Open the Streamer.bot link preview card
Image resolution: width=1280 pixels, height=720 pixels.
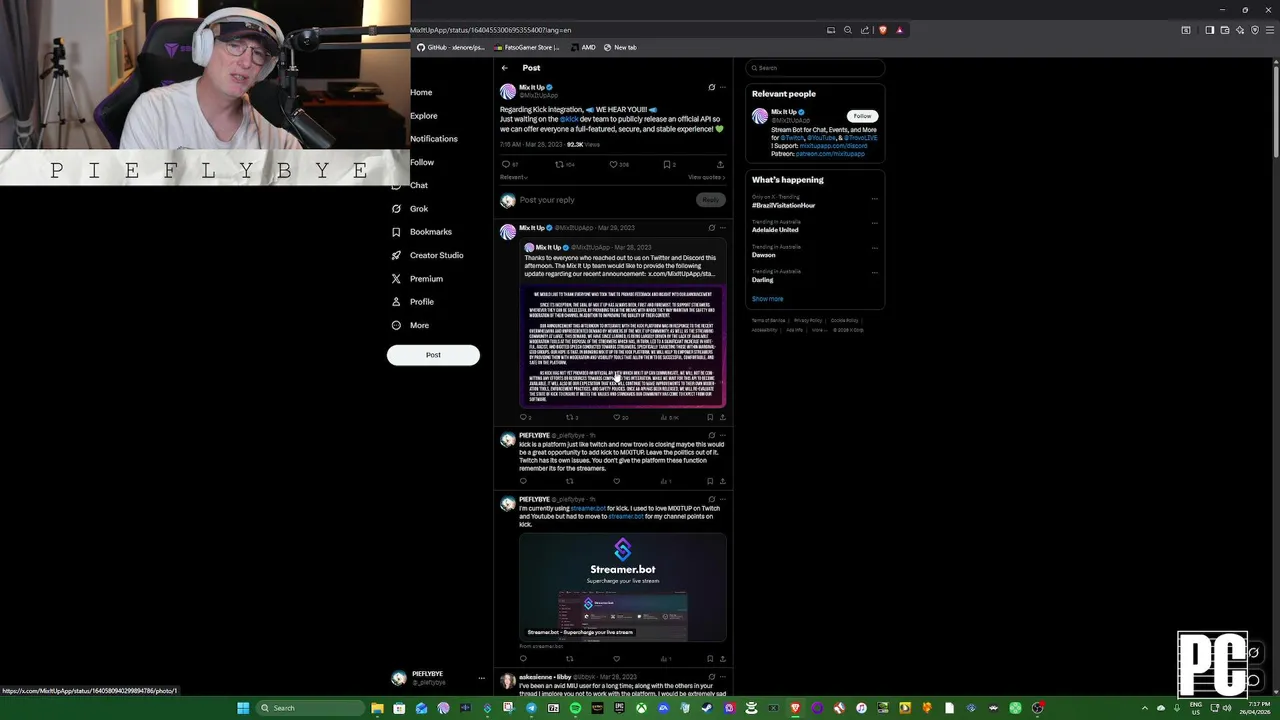(x=622, y=587)
